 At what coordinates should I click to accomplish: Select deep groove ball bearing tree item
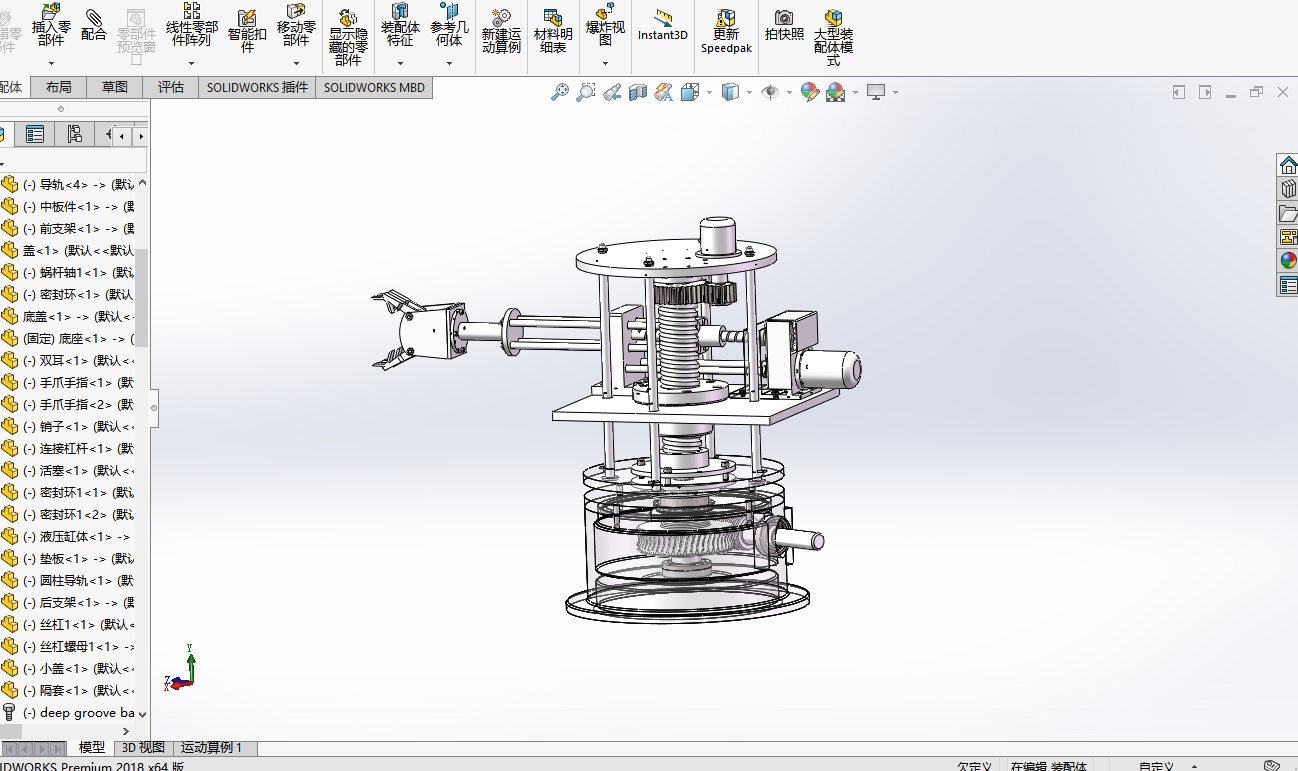(68, 713)
